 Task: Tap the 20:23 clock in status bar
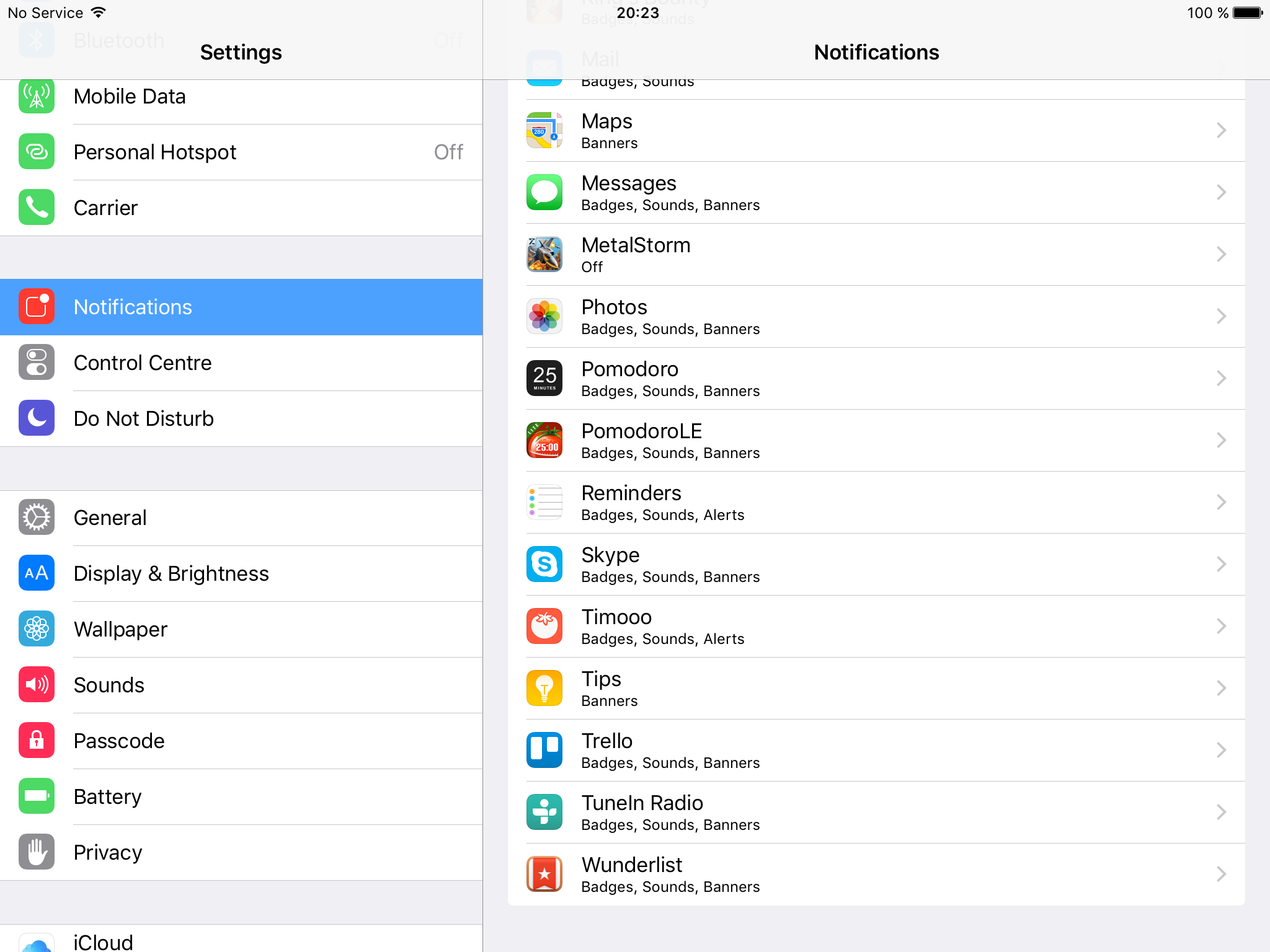637,12
